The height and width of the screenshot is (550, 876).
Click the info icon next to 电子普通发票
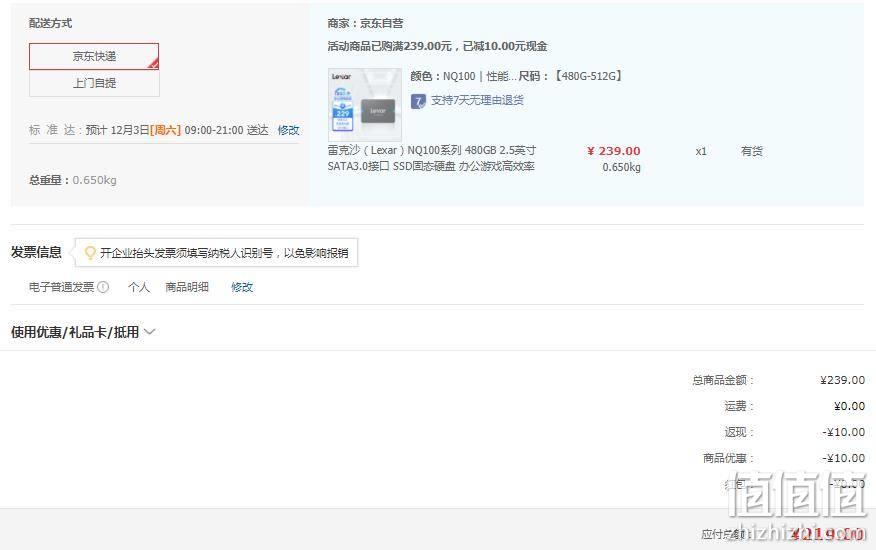coord(103,287)
